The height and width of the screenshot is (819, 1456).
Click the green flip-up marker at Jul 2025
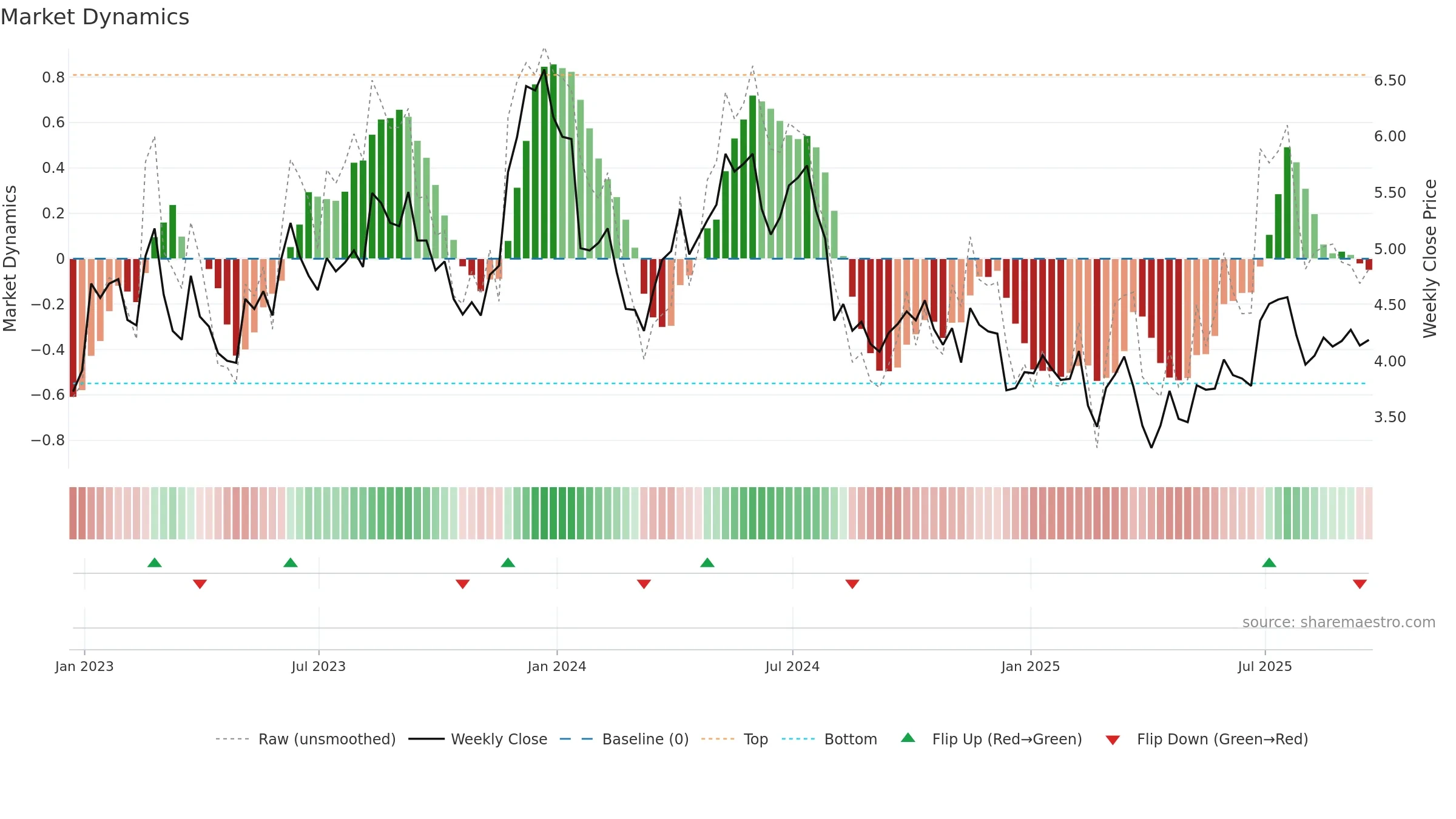(1269, 562)
